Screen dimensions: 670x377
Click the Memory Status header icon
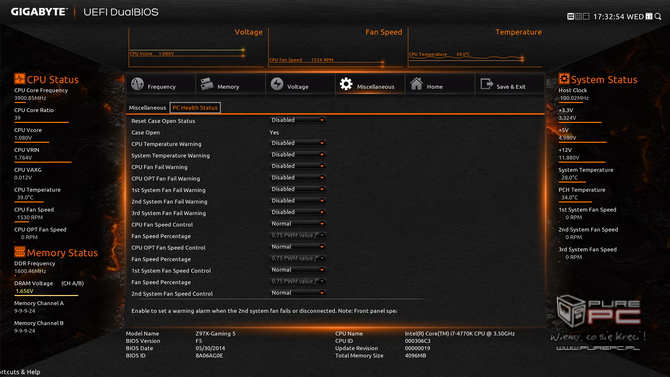20,252
